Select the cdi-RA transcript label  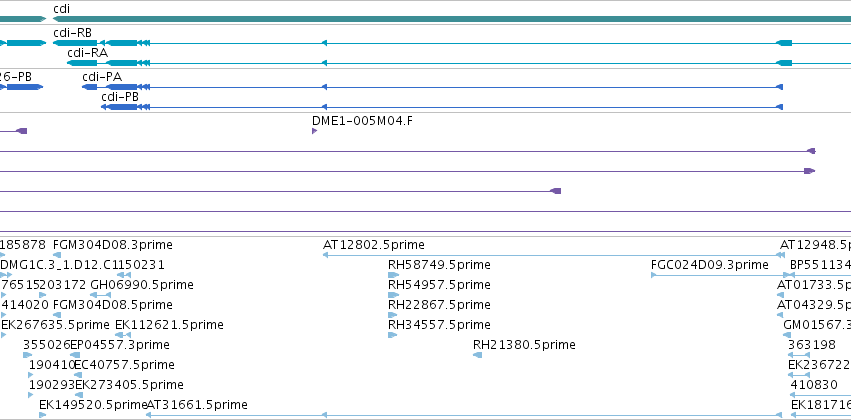coord(87,53)
